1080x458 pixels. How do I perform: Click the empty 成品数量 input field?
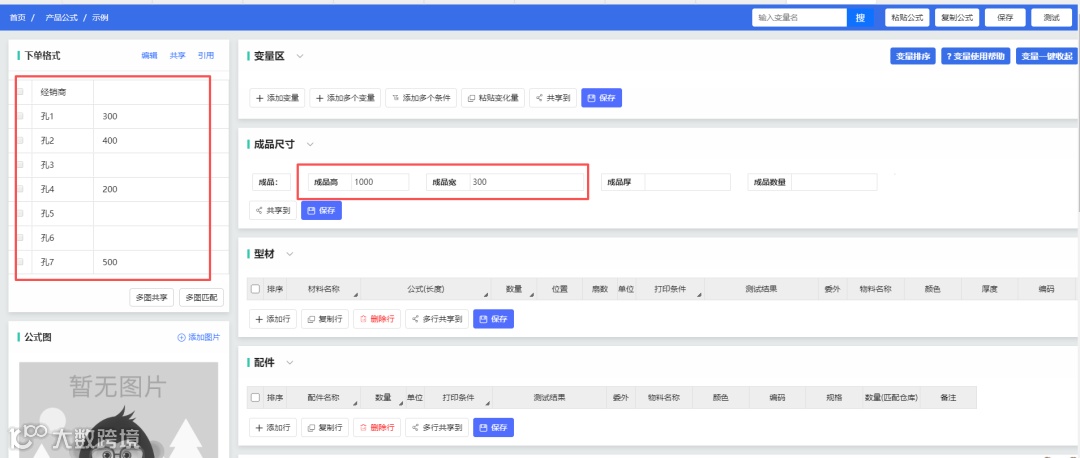click(834, 182)
